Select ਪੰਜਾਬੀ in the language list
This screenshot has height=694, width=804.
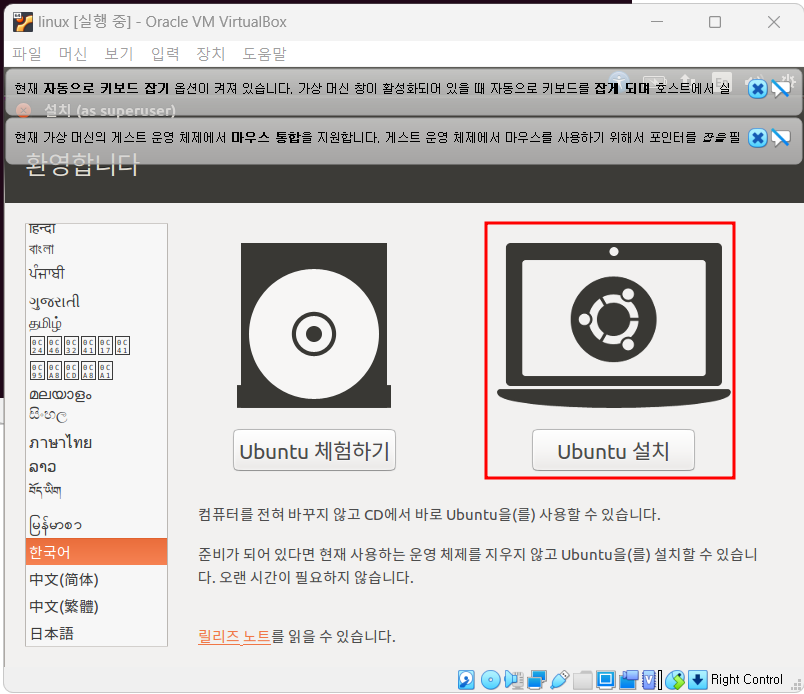coord(96,273)
